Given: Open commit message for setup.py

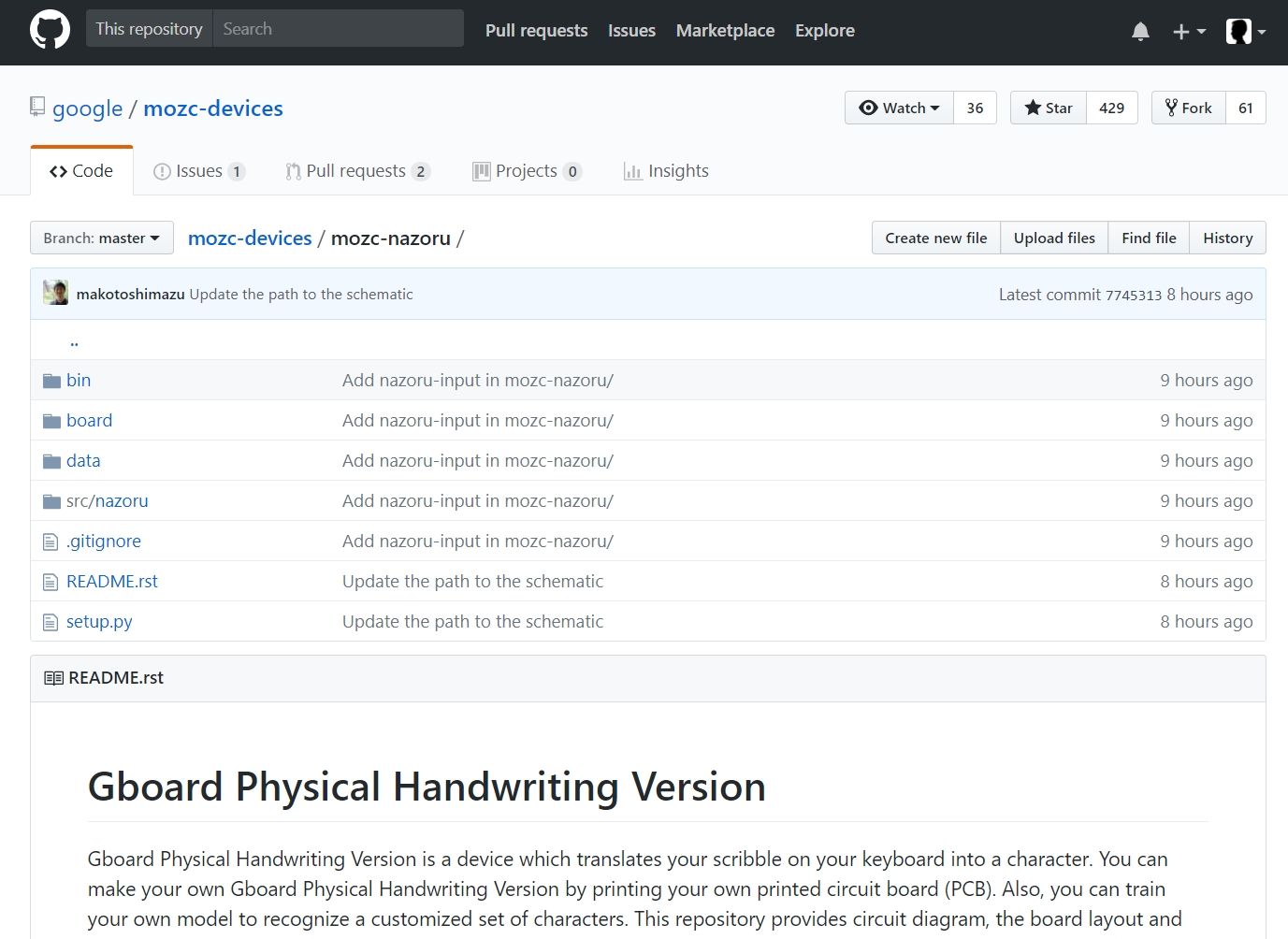Looking at the screenshot, I should tap(472, 622).
